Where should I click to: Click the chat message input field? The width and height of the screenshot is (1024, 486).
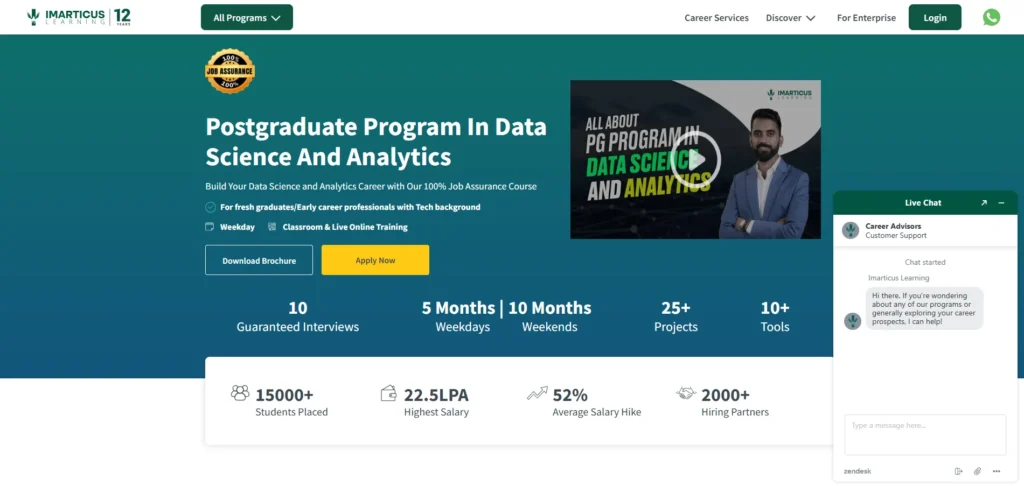click(925, 435)
